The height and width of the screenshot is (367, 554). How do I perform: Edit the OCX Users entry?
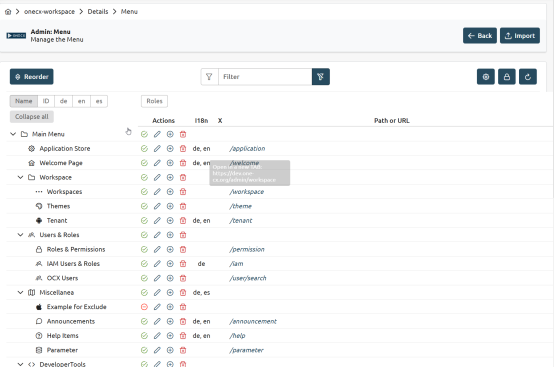click(157, 278)
